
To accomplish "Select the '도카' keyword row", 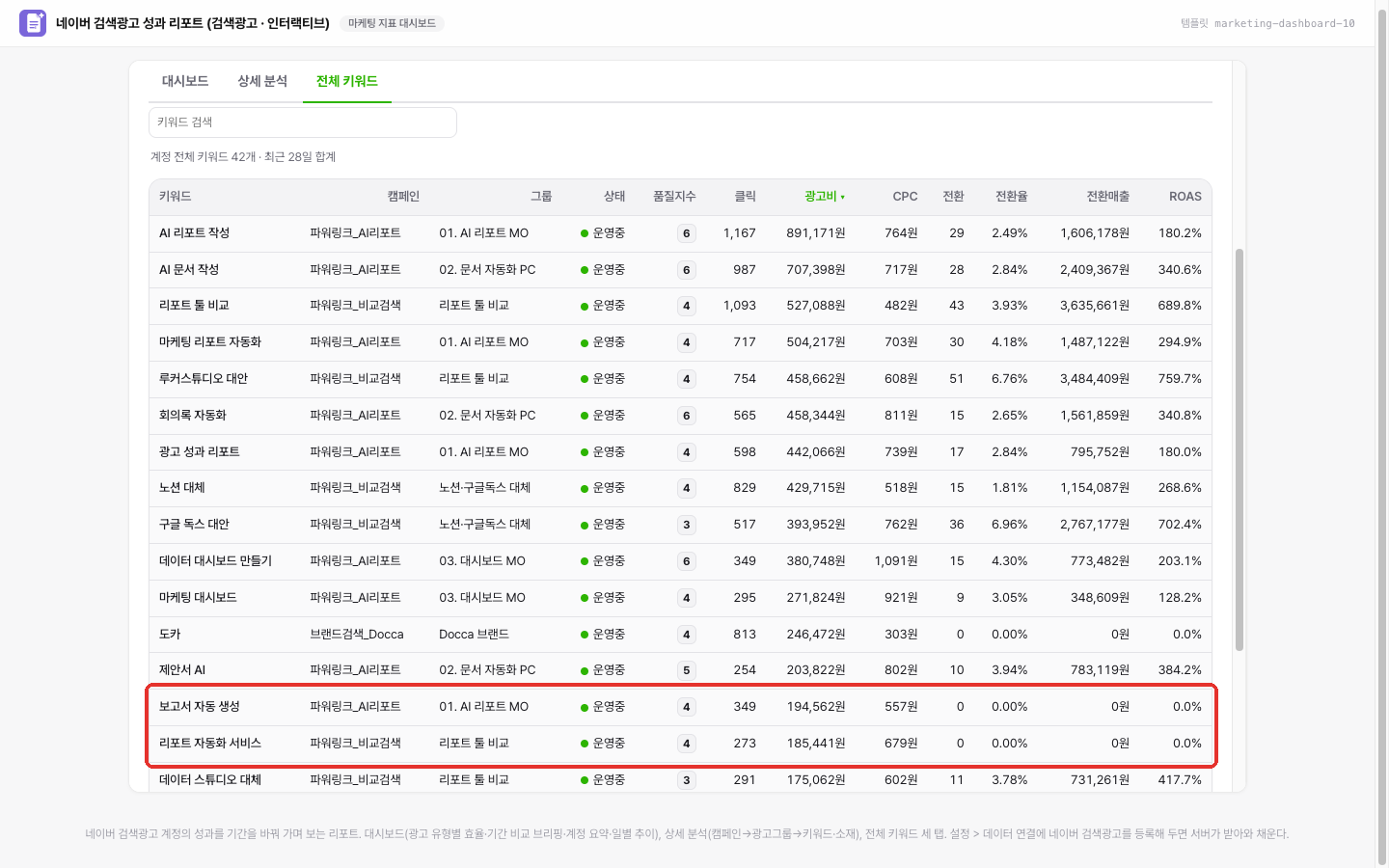I will click(680, 635).
